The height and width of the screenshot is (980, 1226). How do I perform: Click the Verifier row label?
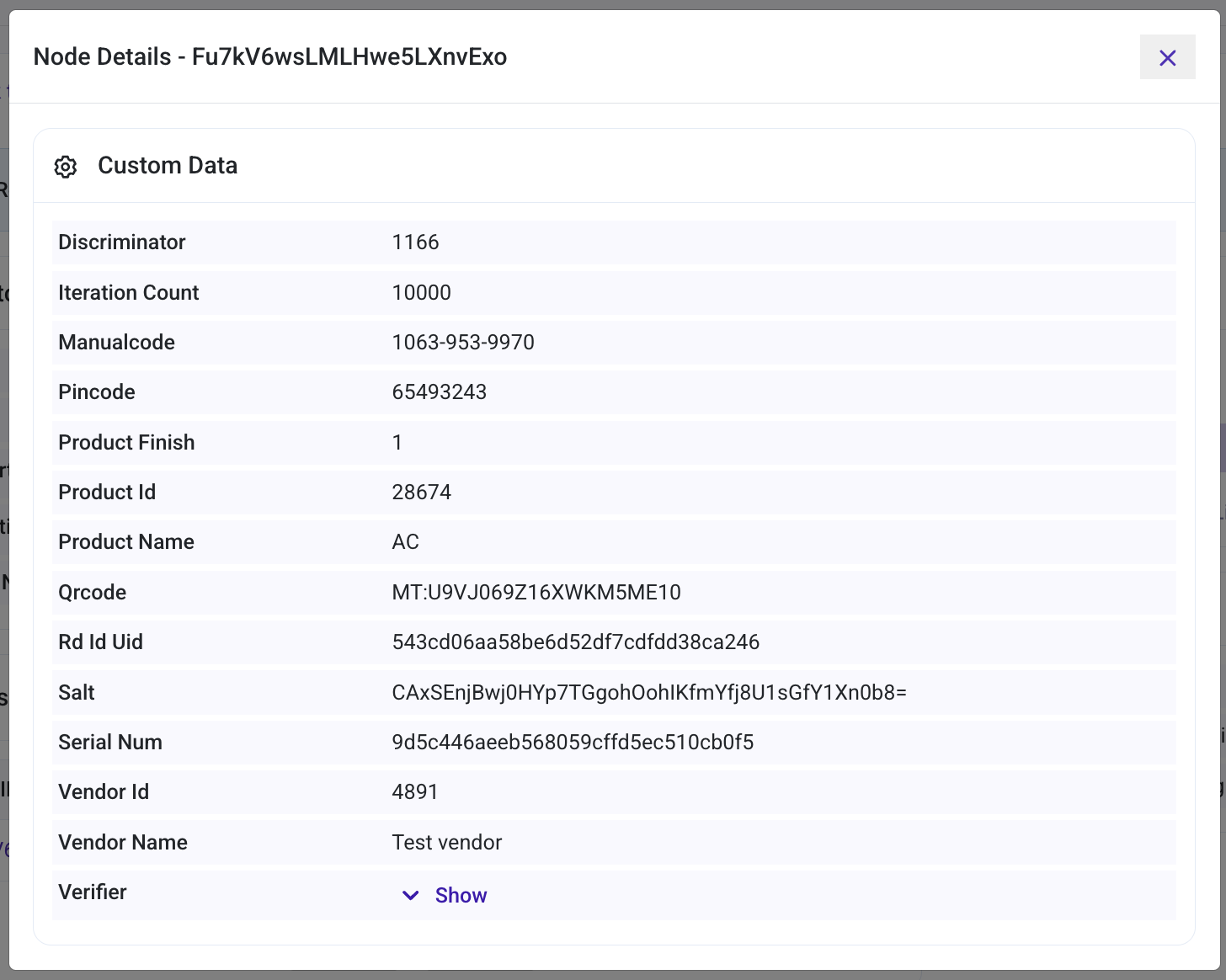(x=92, y=892)
